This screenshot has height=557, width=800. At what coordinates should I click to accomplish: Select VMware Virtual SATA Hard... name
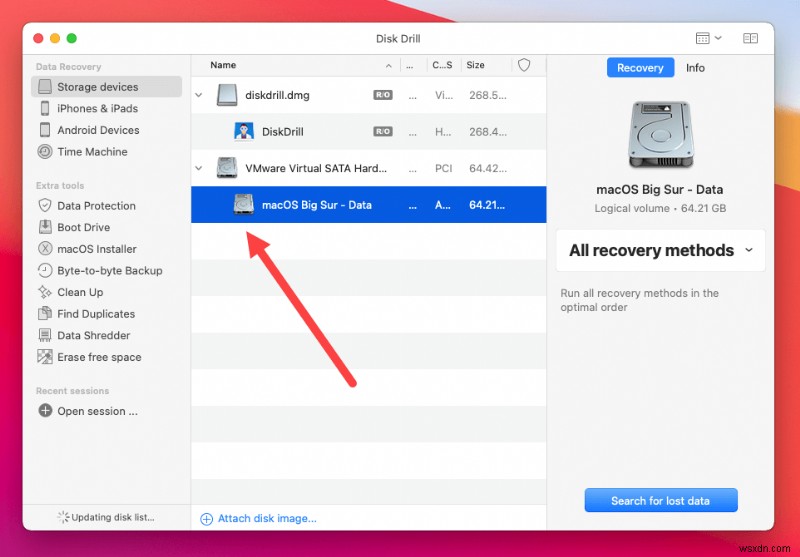point(316,168)
